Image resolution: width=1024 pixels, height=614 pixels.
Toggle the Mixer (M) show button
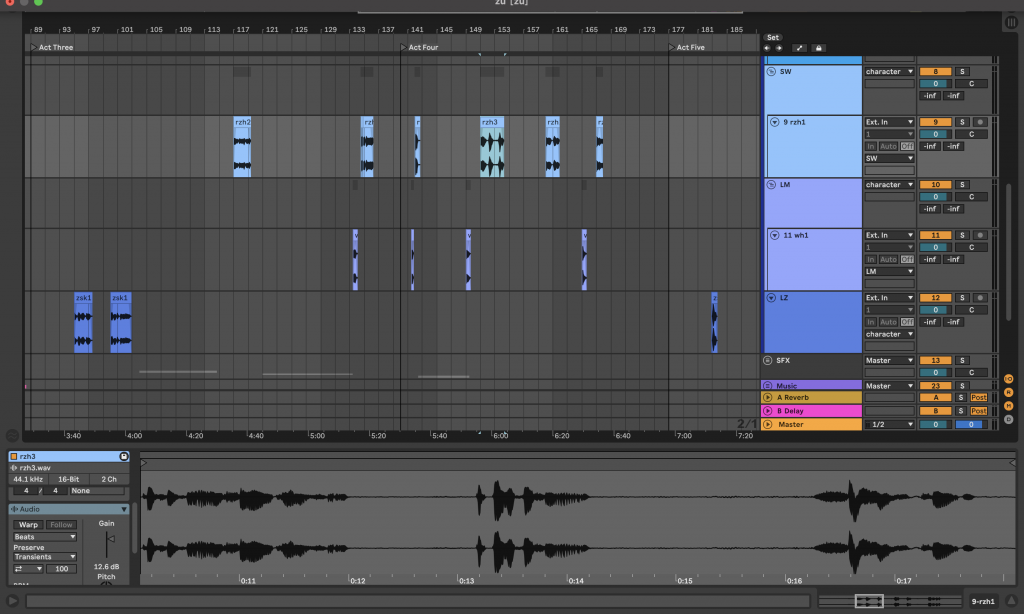[1009, 406]
